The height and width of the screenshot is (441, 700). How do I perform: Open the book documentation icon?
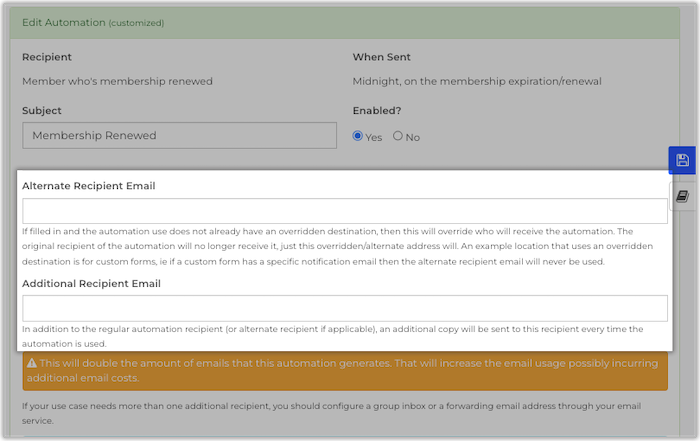pyautogui.click(x=682, y=196)
